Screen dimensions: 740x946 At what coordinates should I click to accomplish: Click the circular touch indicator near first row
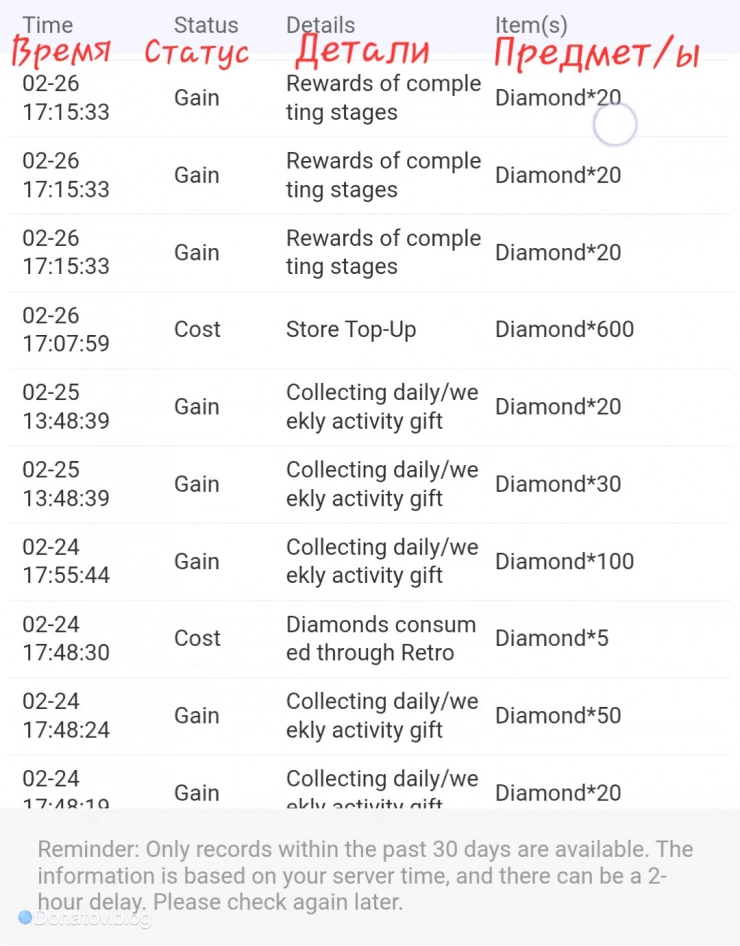coord(614,126)
